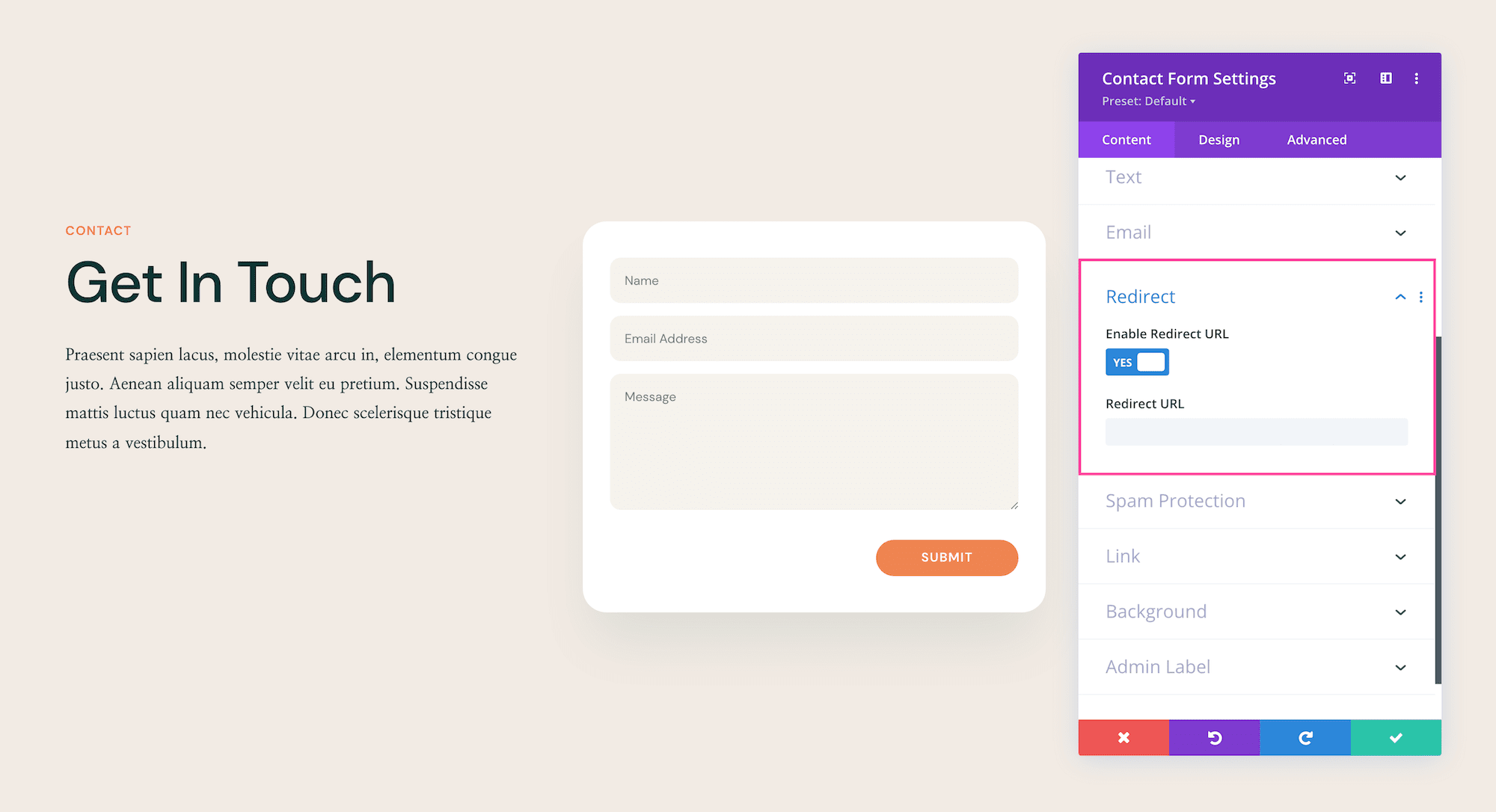Viewport: 1496px width, 812px height.
Task: Collapse the Redirect section
Action: pyautogui.click(x=1400, y=295)
